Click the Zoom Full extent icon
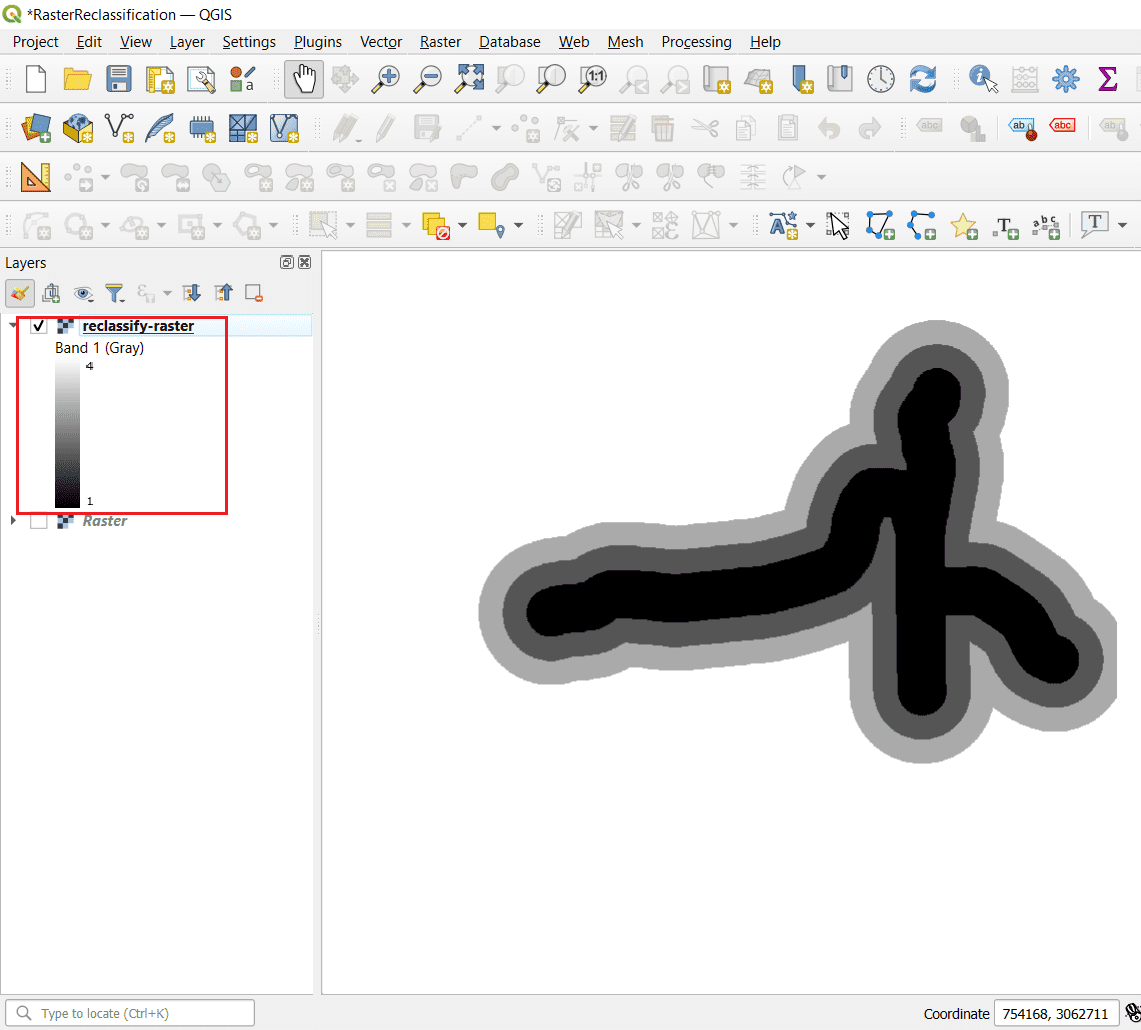Viewport: 1141px width, 1030px height. 468,79
